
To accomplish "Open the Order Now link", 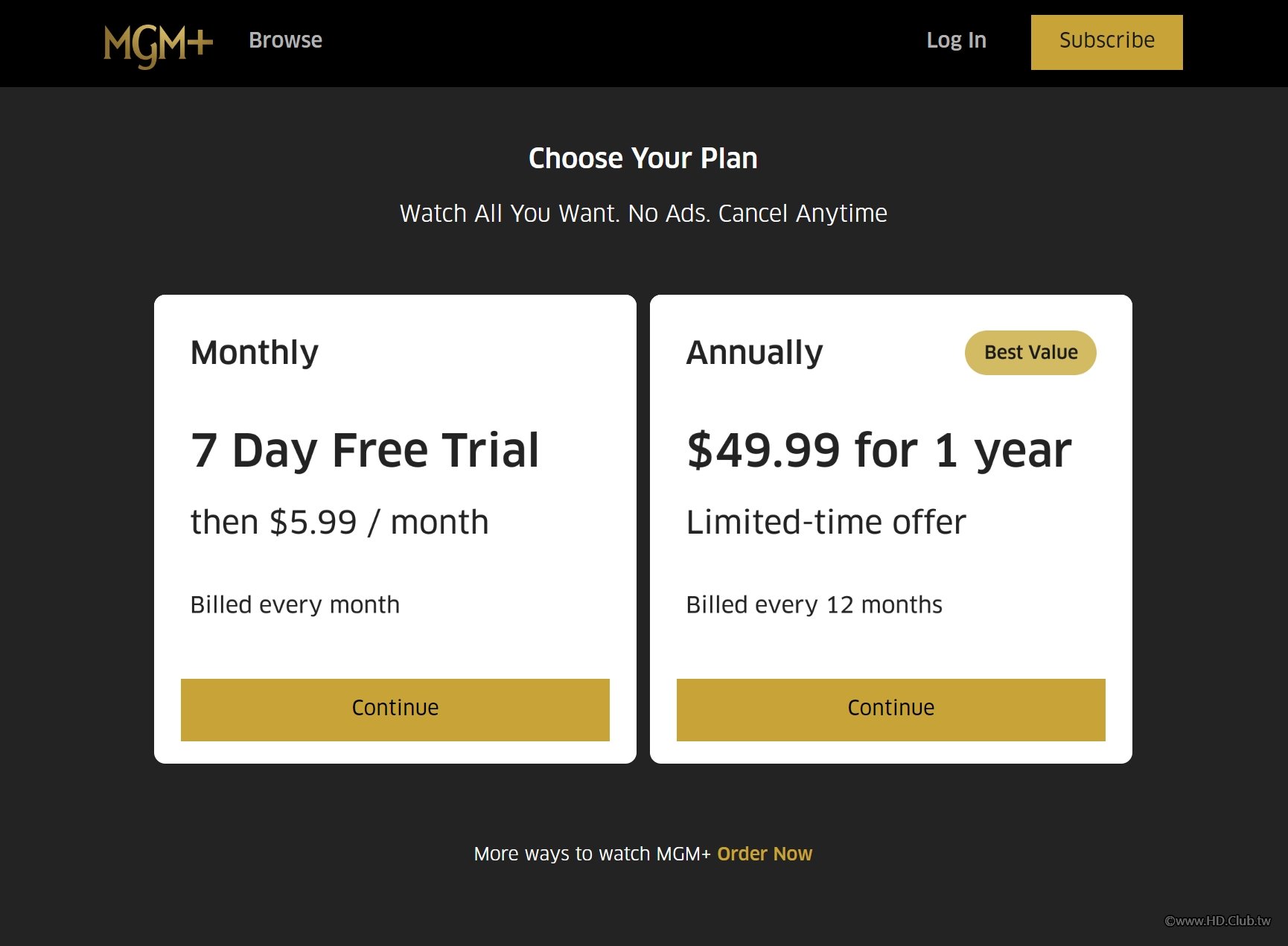I will tap(765, 854).
